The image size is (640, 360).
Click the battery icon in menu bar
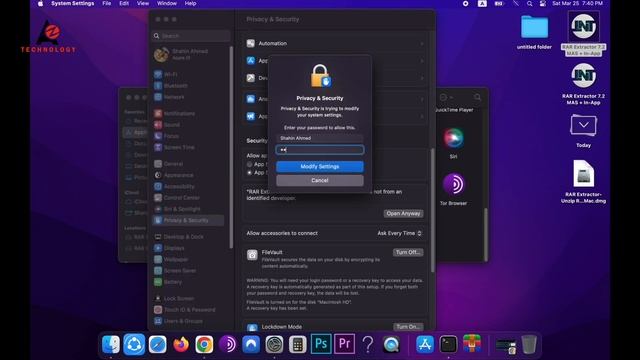click(499, 3)
